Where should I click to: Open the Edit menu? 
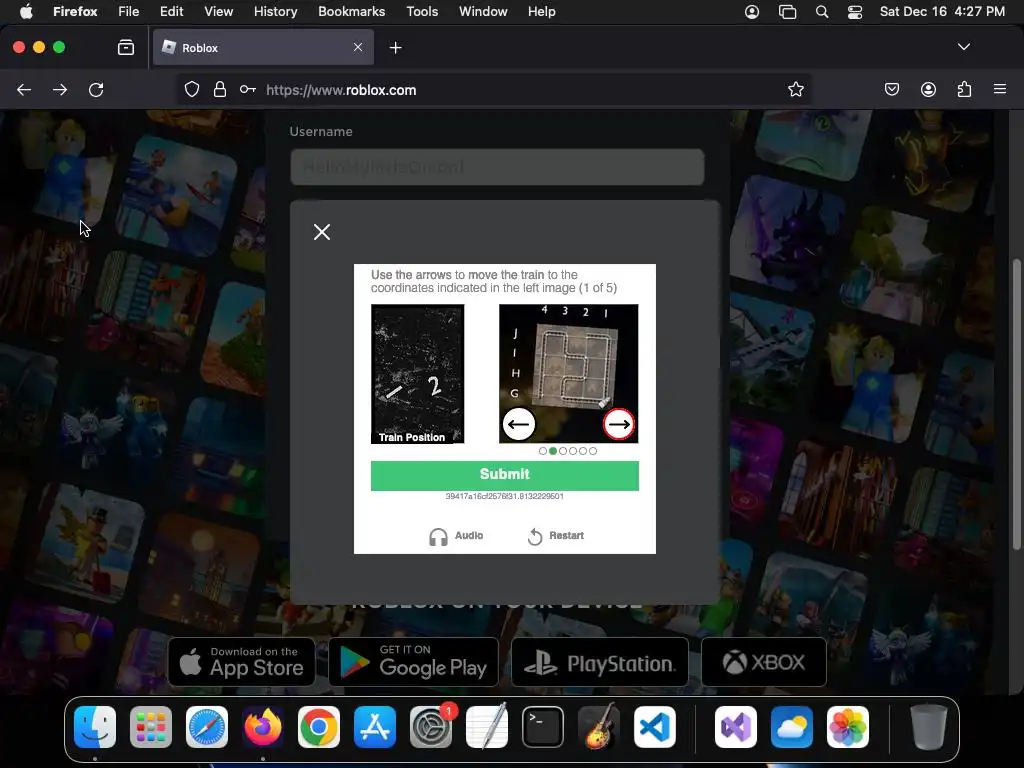click(172, 11)
